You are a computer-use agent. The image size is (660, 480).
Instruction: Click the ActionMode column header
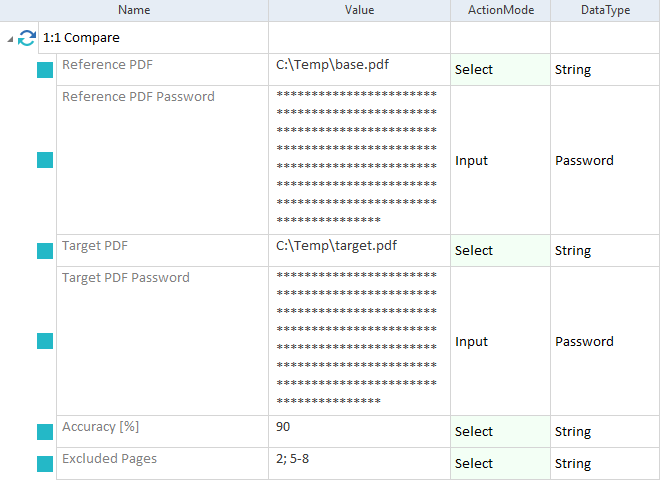pos(500,10)
